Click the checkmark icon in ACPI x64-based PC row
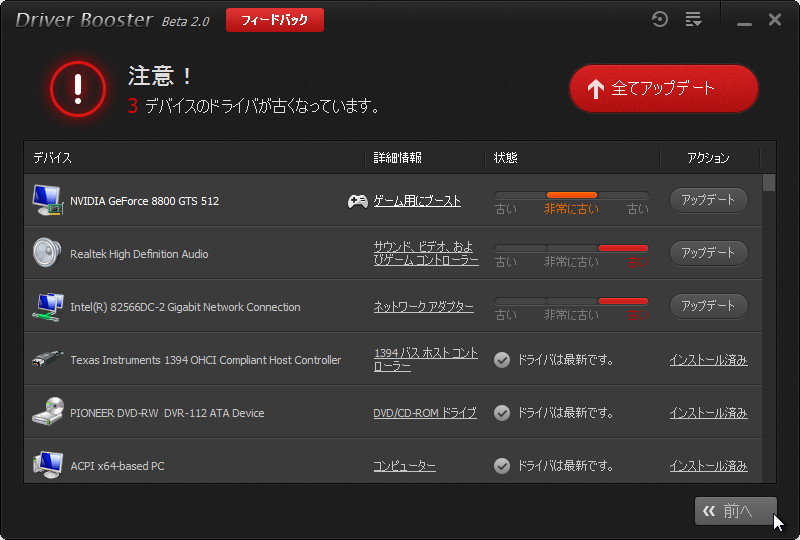 [502, 465]
